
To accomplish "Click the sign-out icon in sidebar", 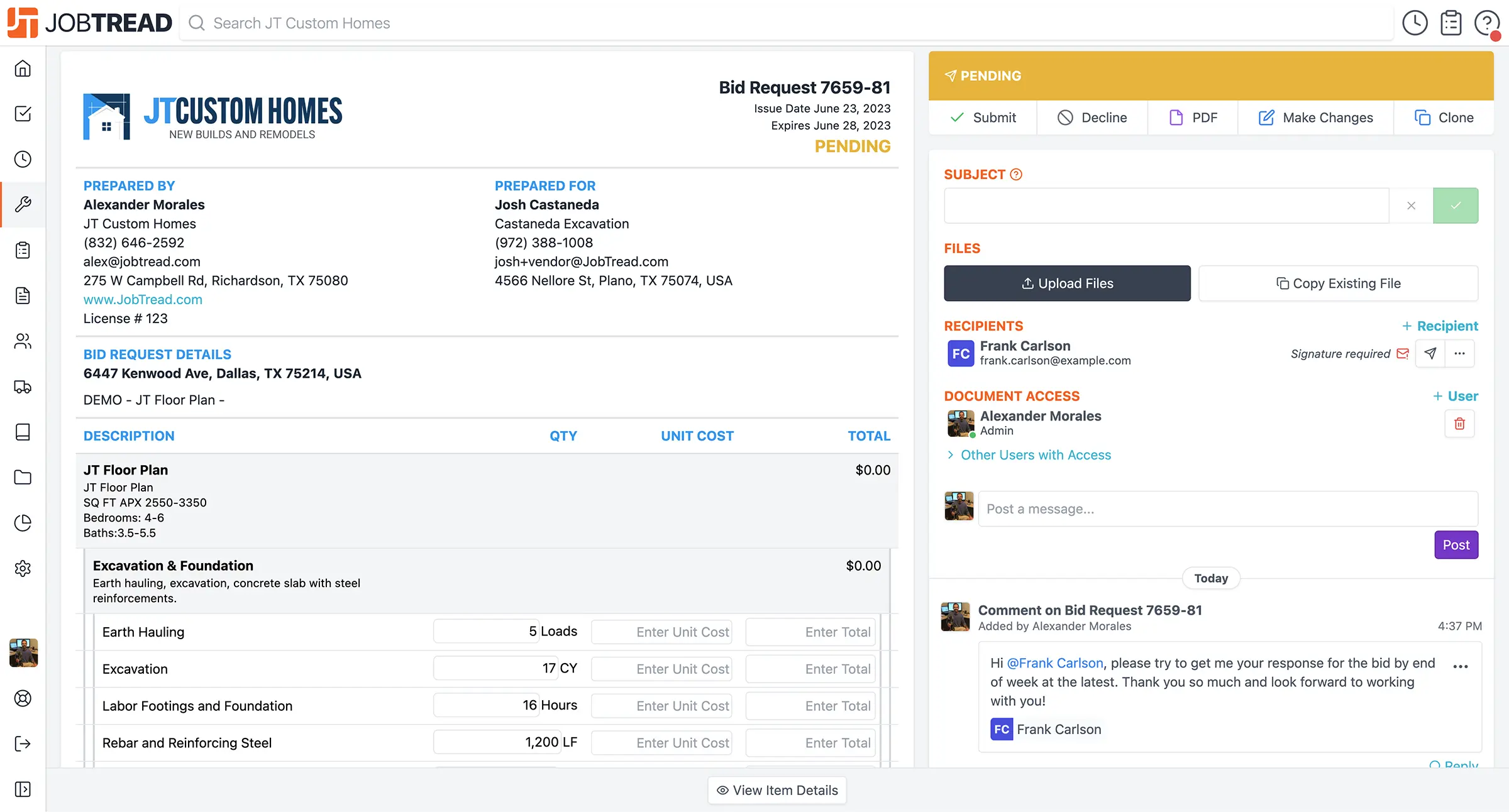I will point(23,743).
